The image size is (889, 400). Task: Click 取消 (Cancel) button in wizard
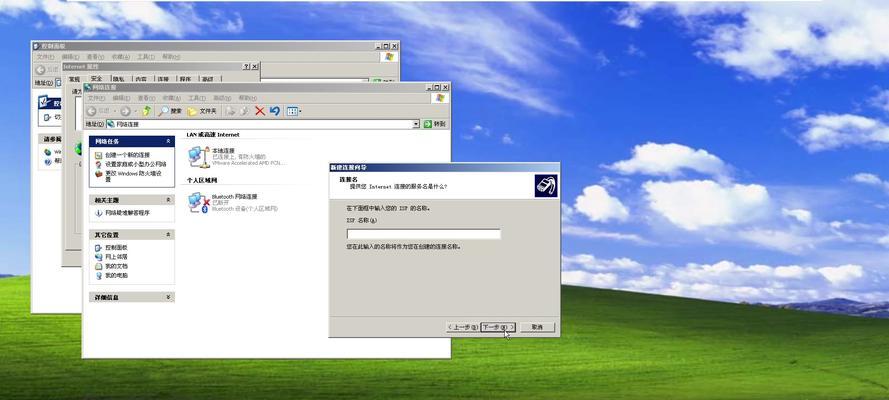point(537,327)
